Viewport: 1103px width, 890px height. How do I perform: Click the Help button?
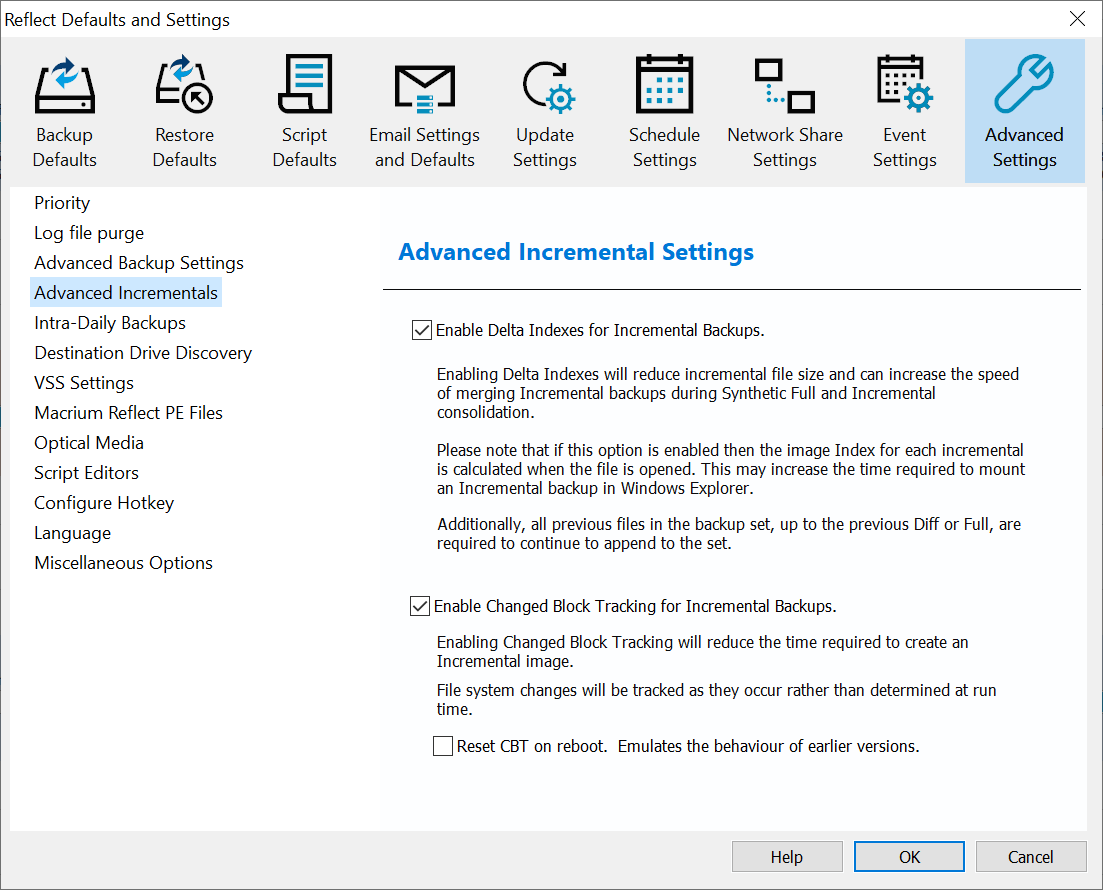click(x=787, y=857)
